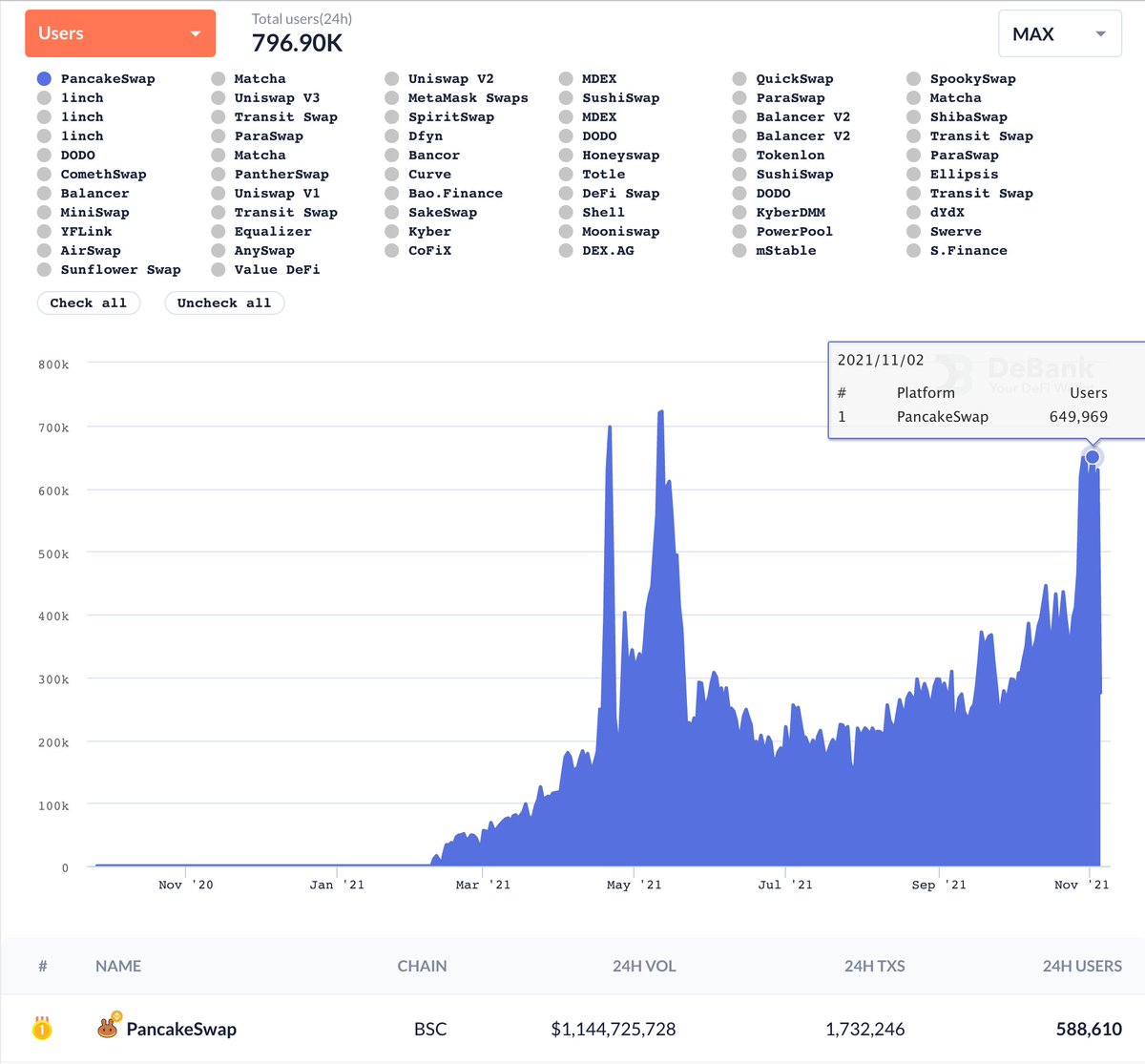This screenshot has height=1064, width=1145.
Task: Enable Tokenlon in the legend
Action: [779, 156]
